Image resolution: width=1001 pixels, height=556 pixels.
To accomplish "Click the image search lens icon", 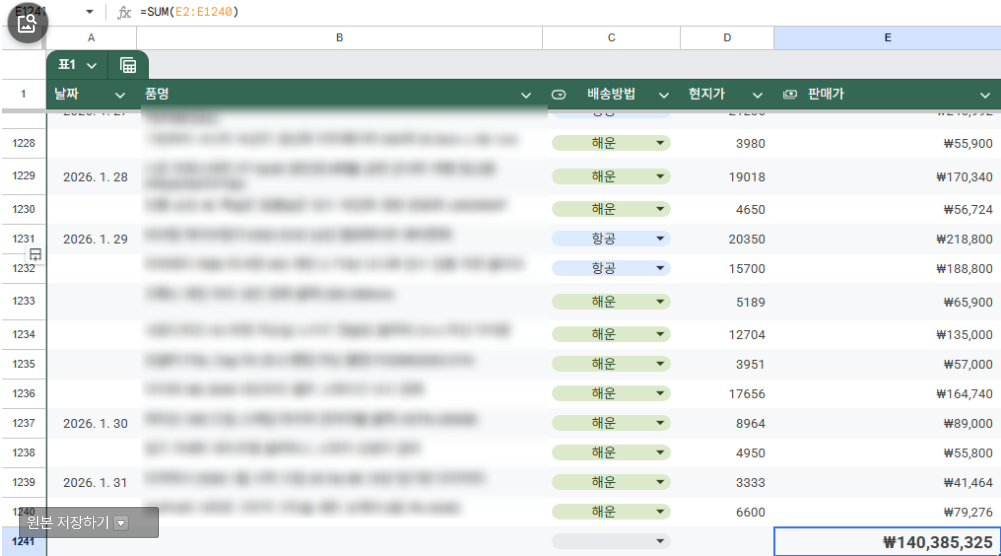I will pos(27,22).
